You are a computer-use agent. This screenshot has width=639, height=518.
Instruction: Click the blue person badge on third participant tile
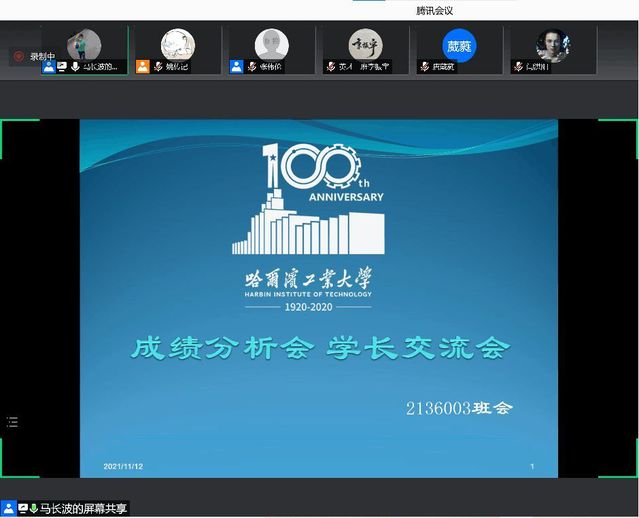click(x=236, y=66)
